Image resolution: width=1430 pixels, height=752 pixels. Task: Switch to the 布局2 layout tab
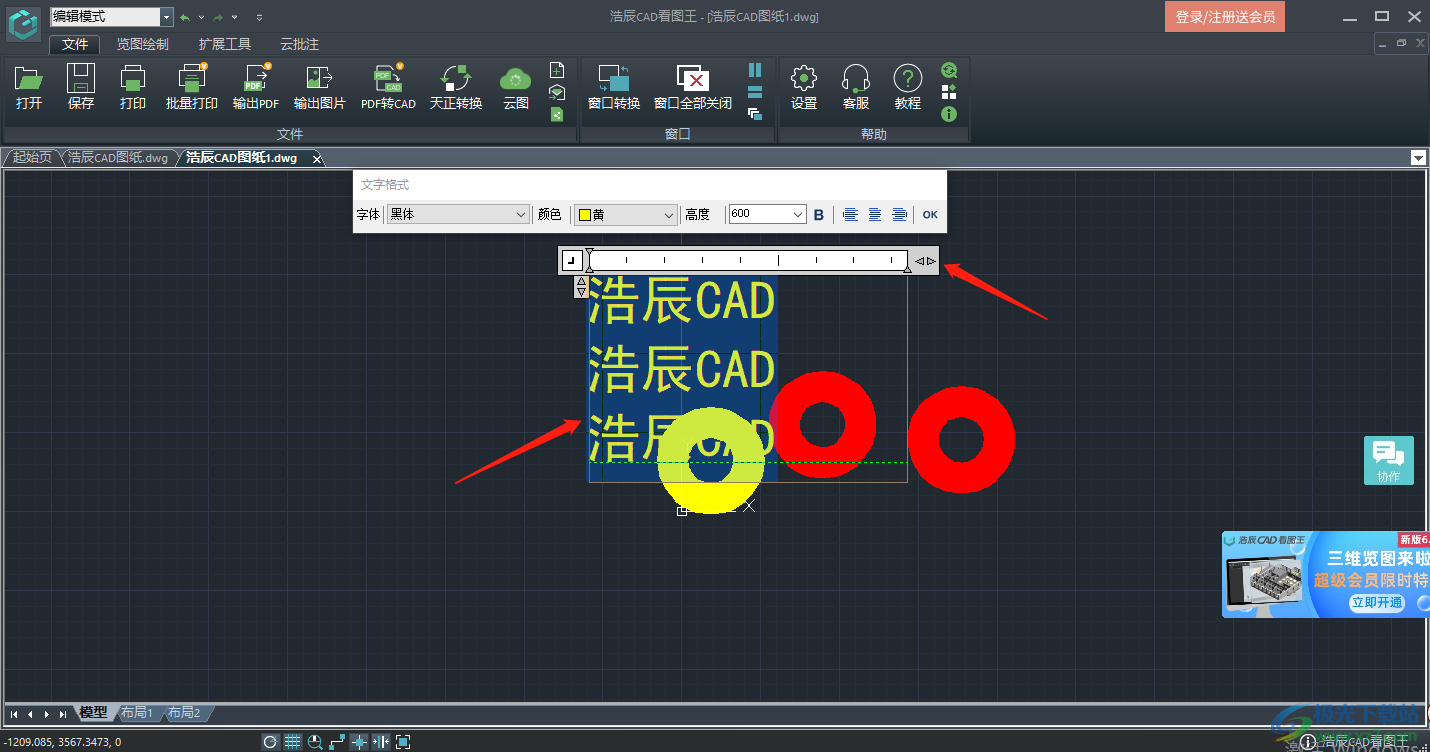coord(184,713)
